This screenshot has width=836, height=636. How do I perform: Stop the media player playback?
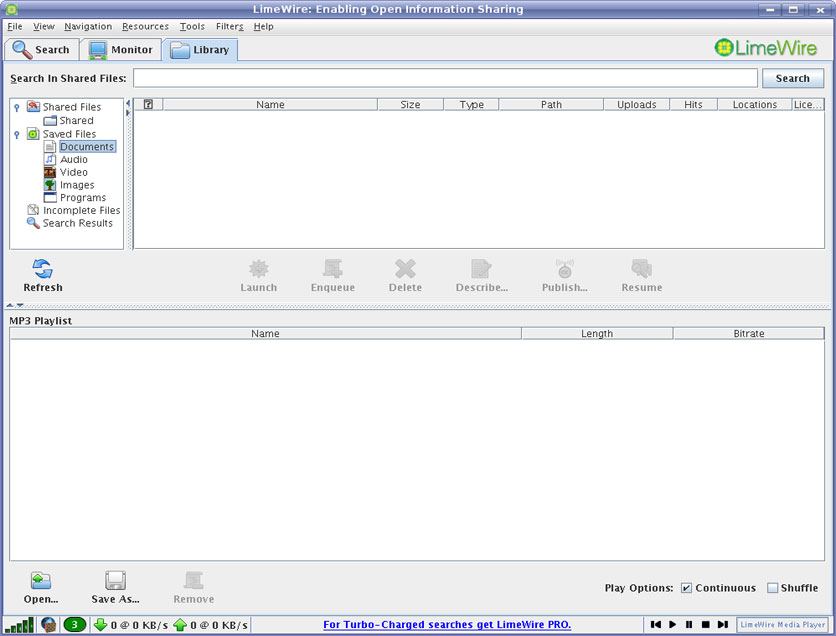tap(705, 624)
